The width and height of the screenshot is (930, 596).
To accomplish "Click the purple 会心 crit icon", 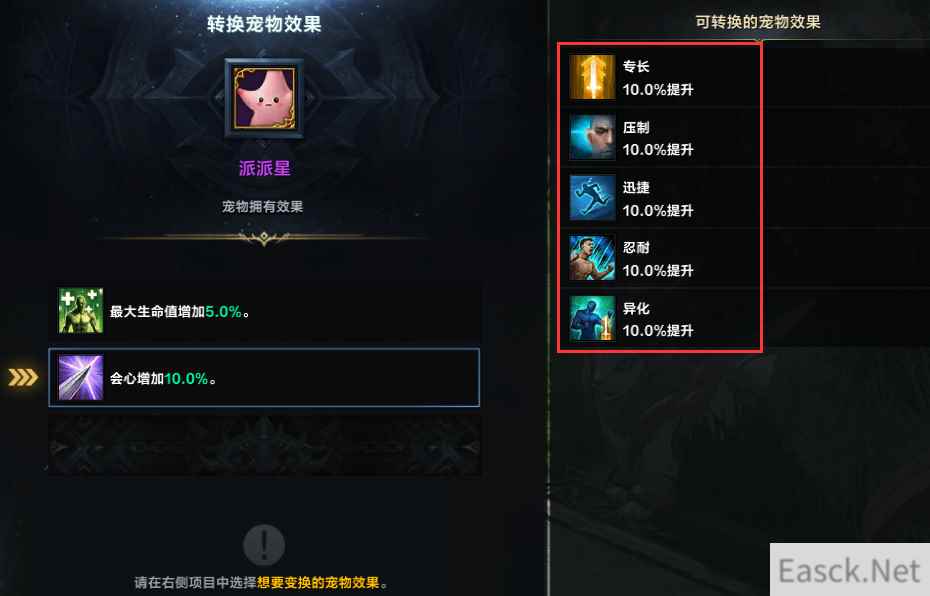I will [x=81, y=378].
